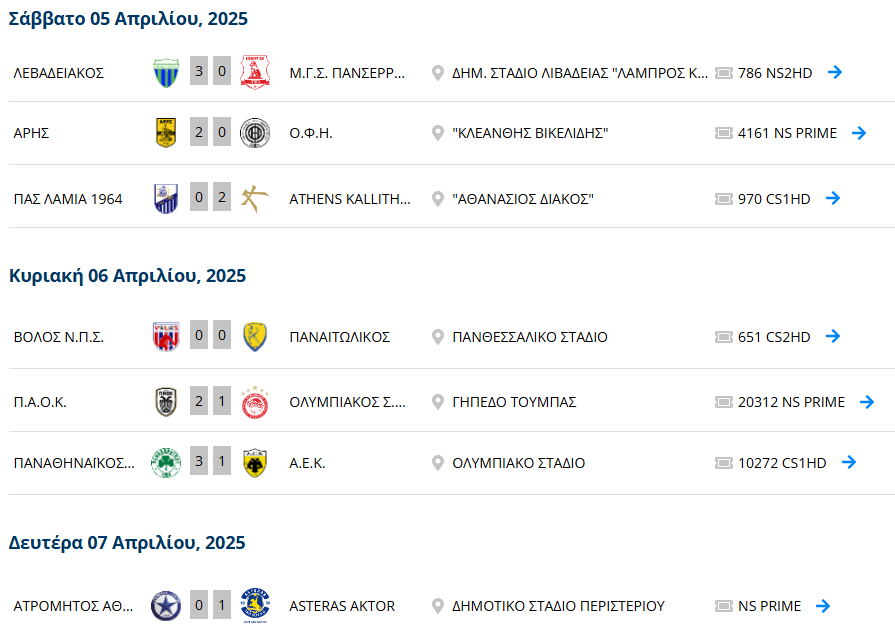Click the ticket icon beside 4161 NS PRIME
Viewport: 895px width, 632px height.
coord(724,133)
